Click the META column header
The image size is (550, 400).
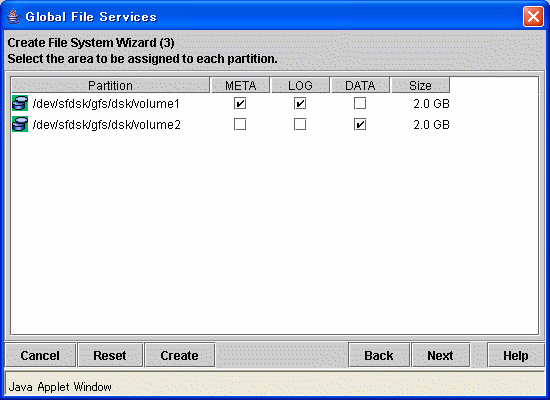click(241, 85)
